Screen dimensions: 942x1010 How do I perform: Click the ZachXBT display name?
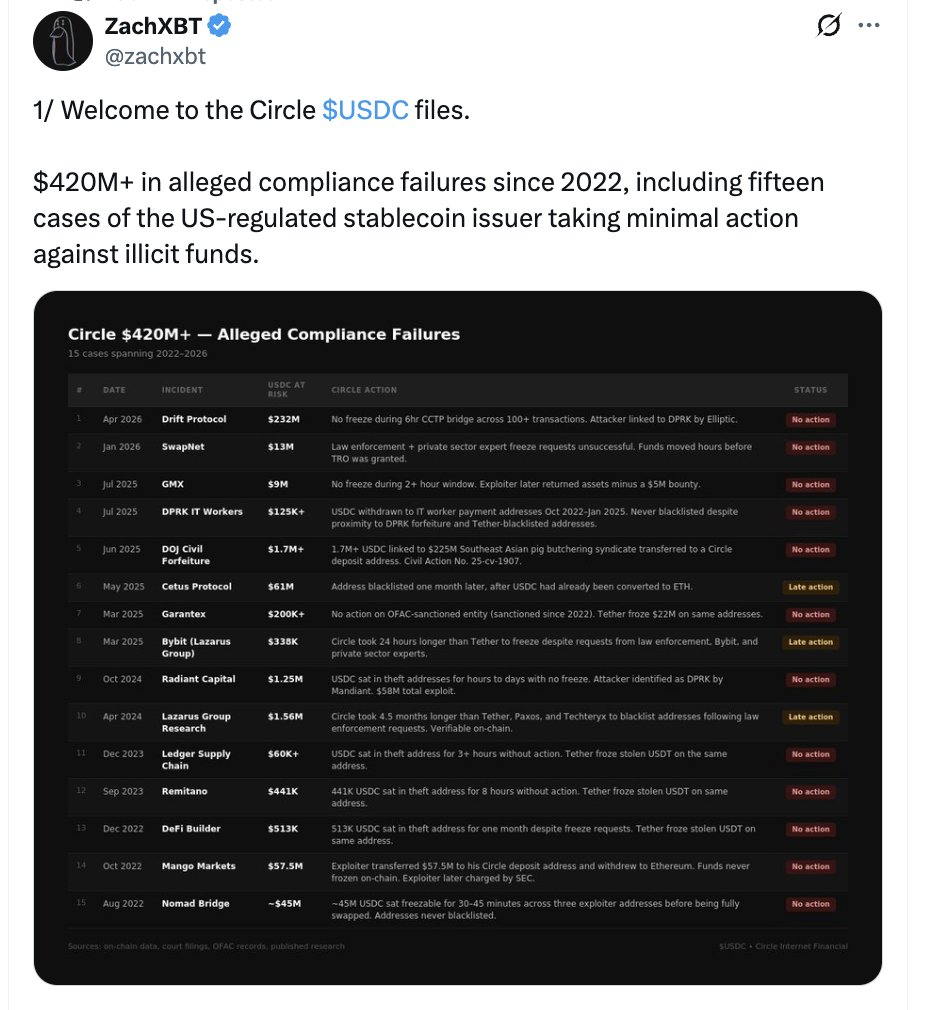pos(152,27)
